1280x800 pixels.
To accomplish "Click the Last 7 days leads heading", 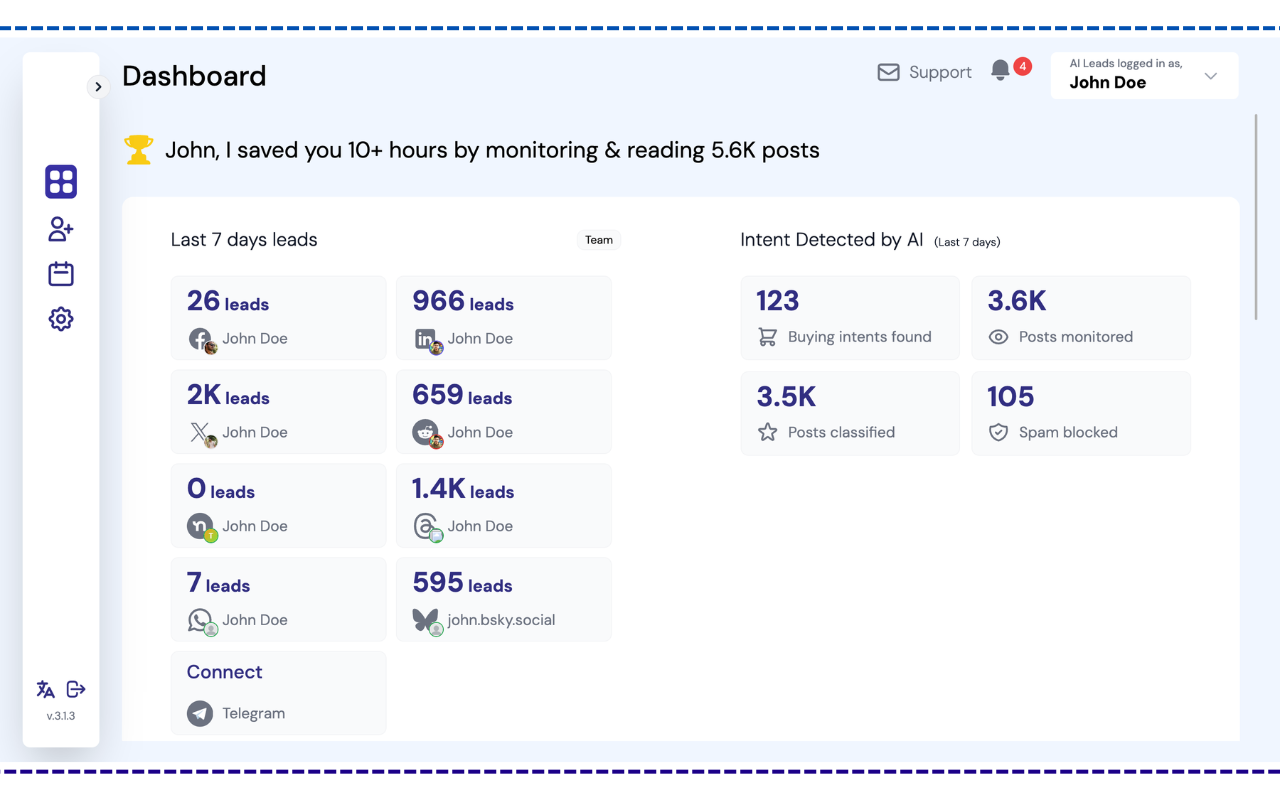I will (x=244, y=240).
